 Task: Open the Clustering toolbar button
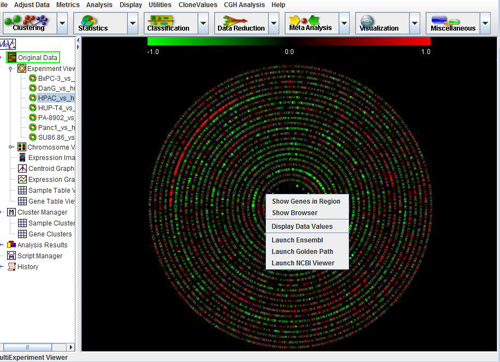point(29,23)
